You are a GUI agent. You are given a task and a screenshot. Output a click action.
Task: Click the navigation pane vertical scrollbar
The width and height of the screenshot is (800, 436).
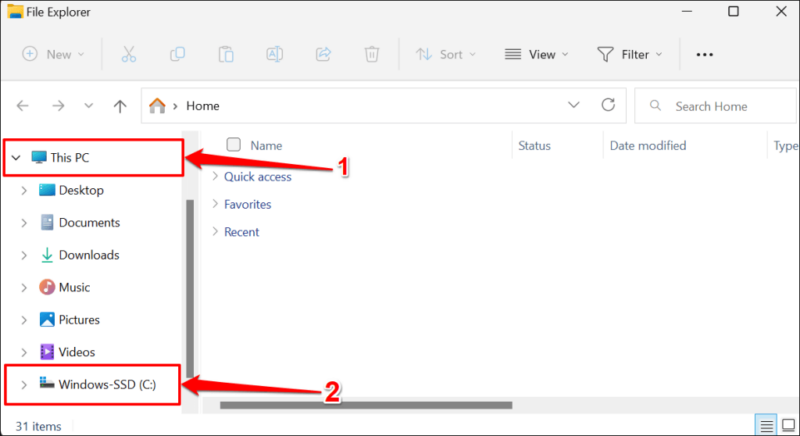point(190,288)
